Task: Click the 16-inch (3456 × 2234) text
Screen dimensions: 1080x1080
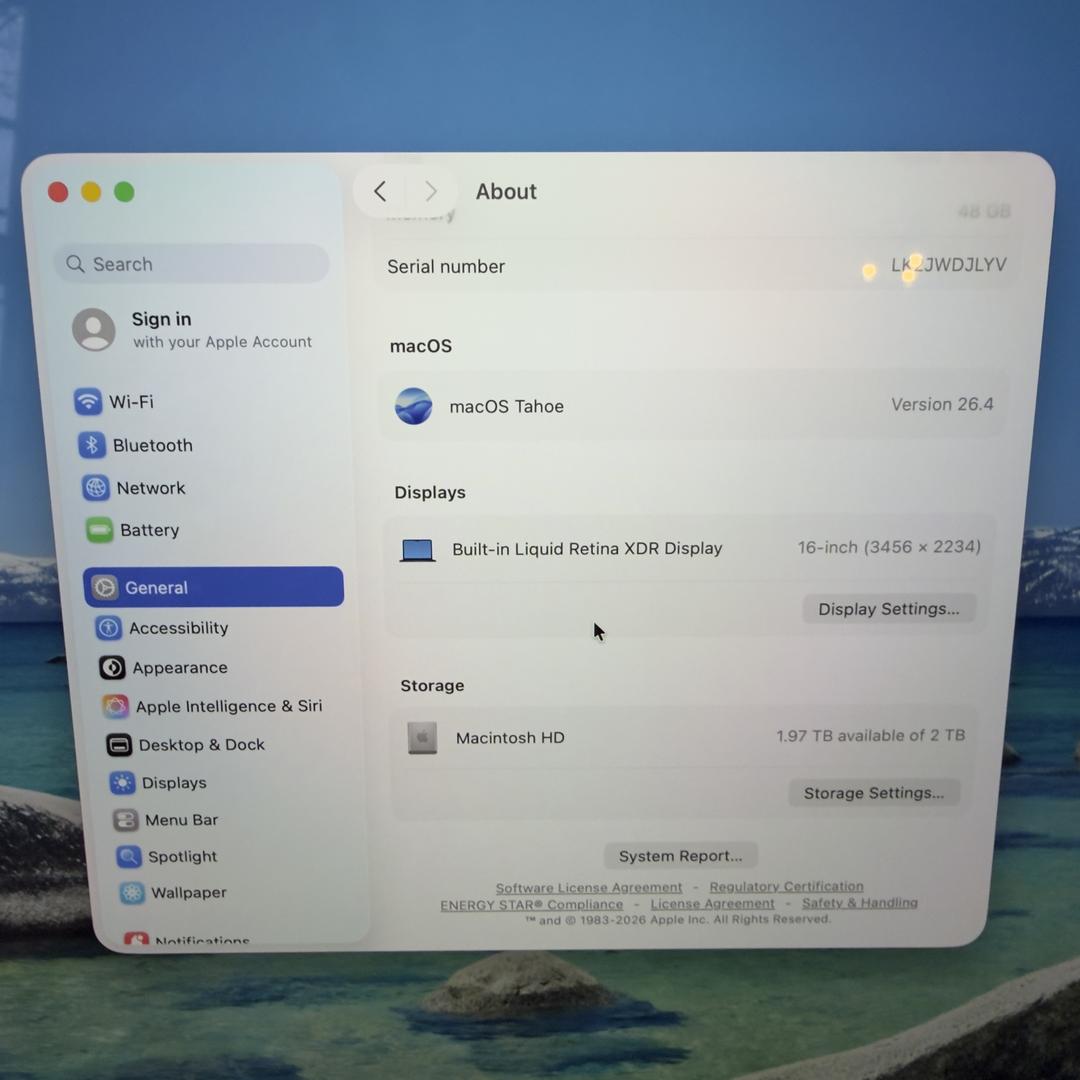Action: (x=889, y=547)
